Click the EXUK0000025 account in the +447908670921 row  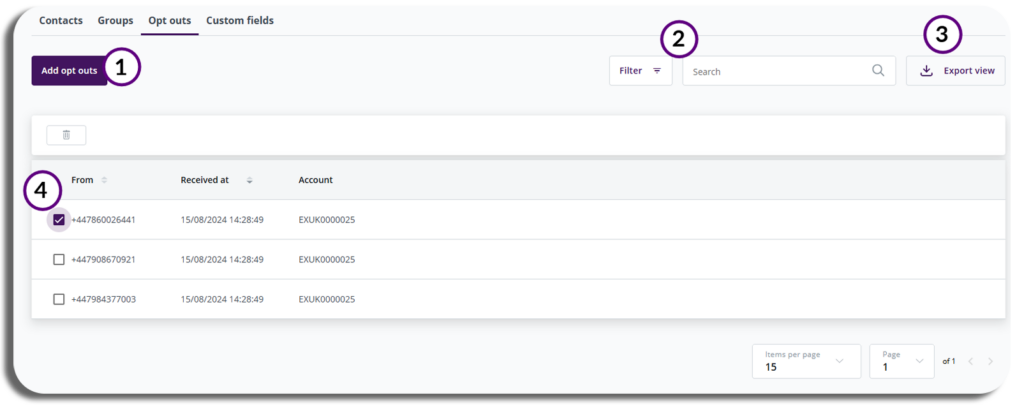pos(327,259)
